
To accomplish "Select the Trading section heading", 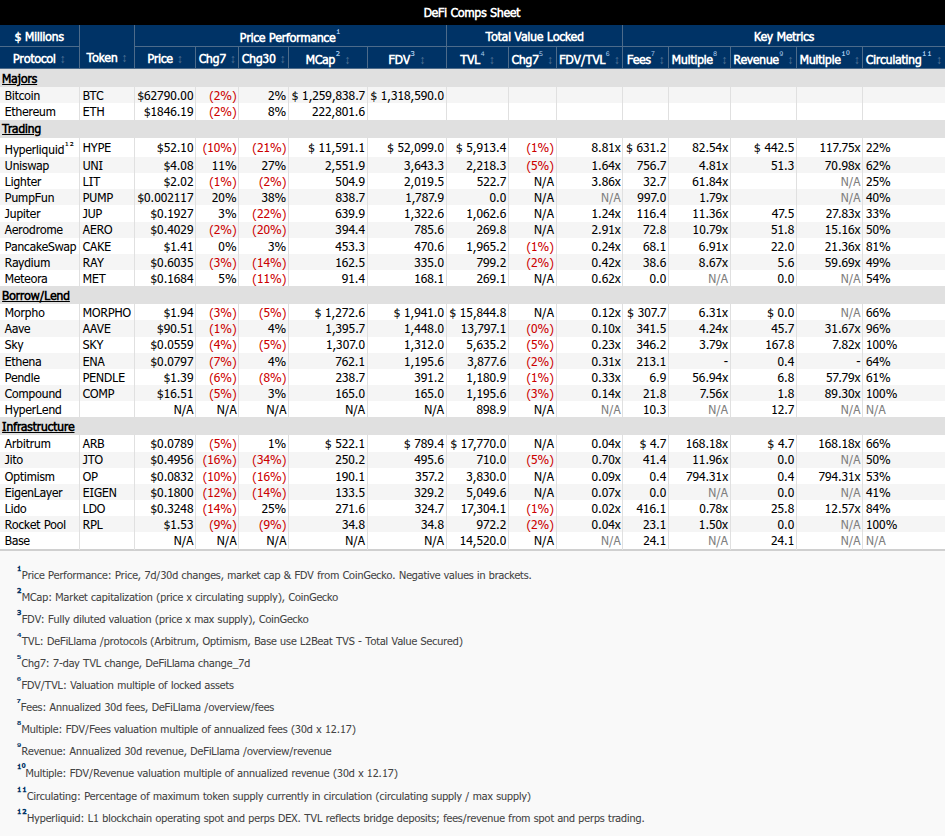I will [21, 129].
